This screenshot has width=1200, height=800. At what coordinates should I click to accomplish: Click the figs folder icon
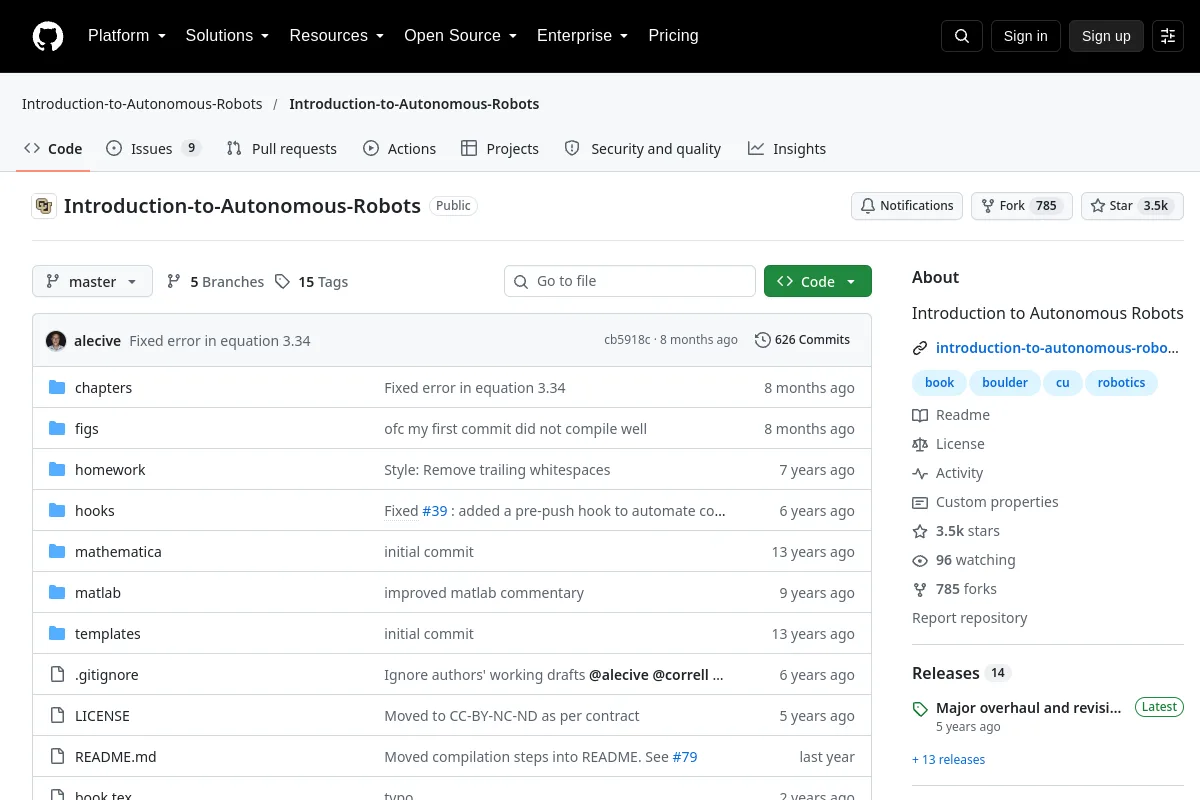click(57, 429)
